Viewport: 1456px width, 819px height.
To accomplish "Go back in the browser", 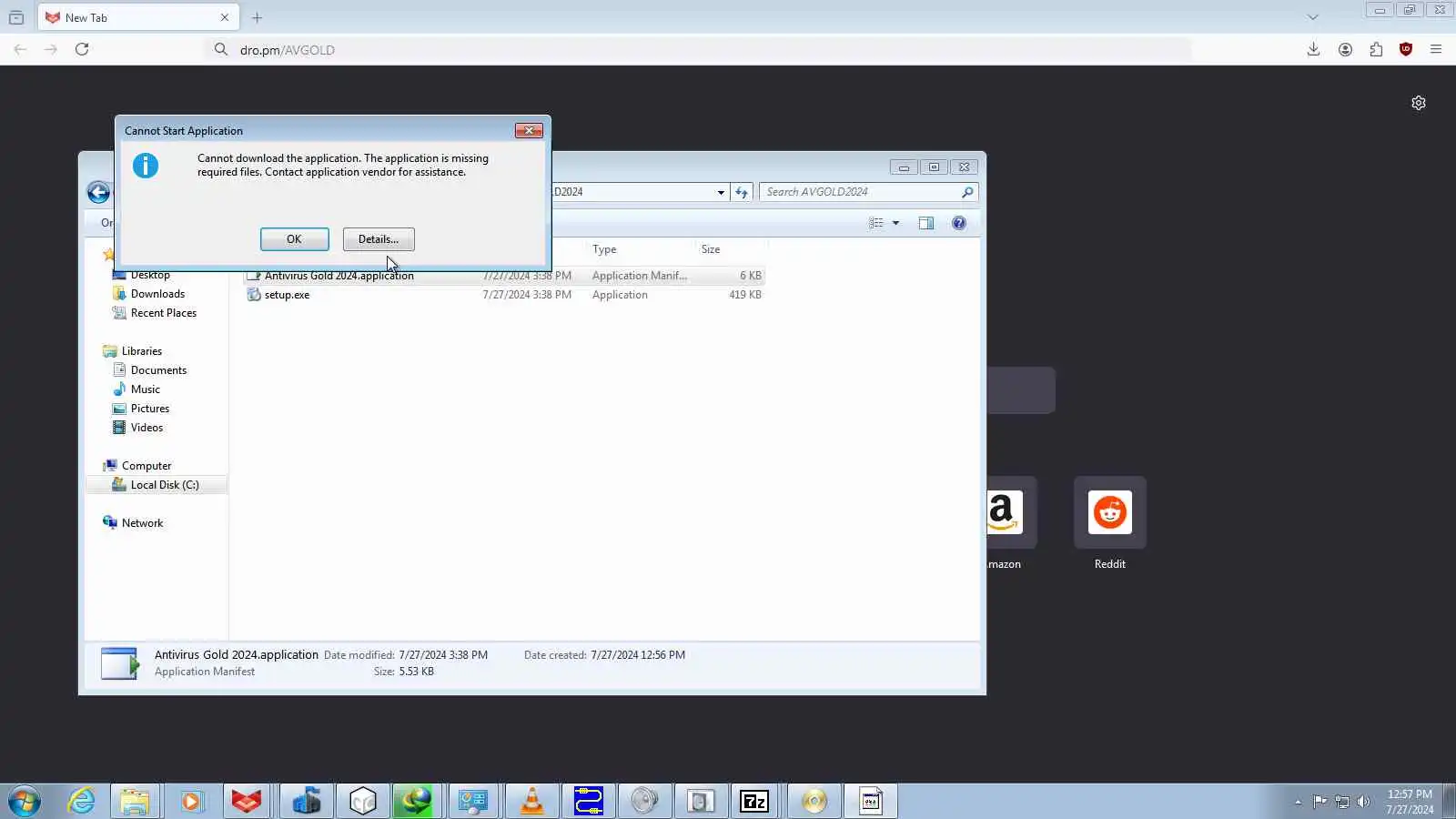I will point(20,49).
